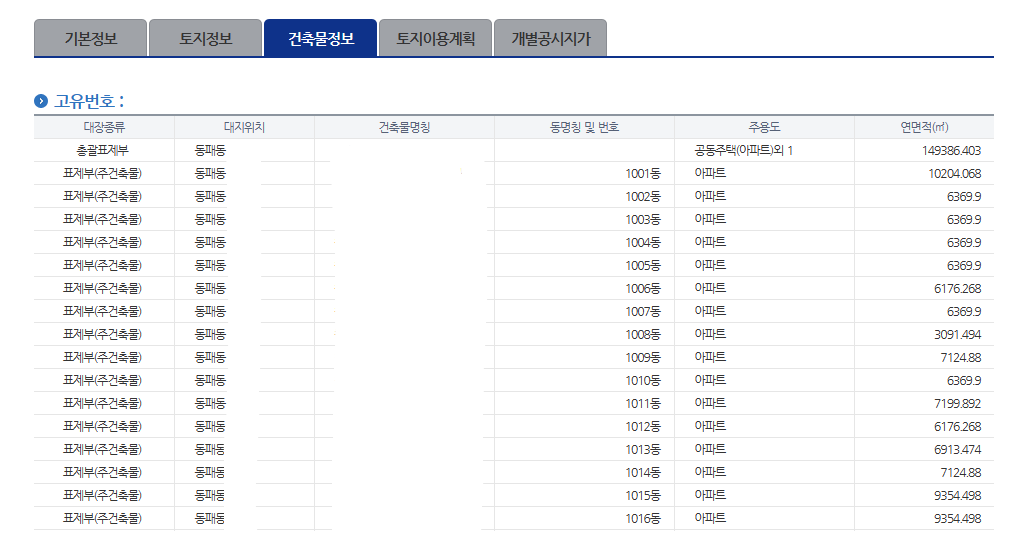The height and width of the screenshot is (548, 1033).
Task: Click 아파트 usage in 1013동 row
Action: click(x=710, y=449)
